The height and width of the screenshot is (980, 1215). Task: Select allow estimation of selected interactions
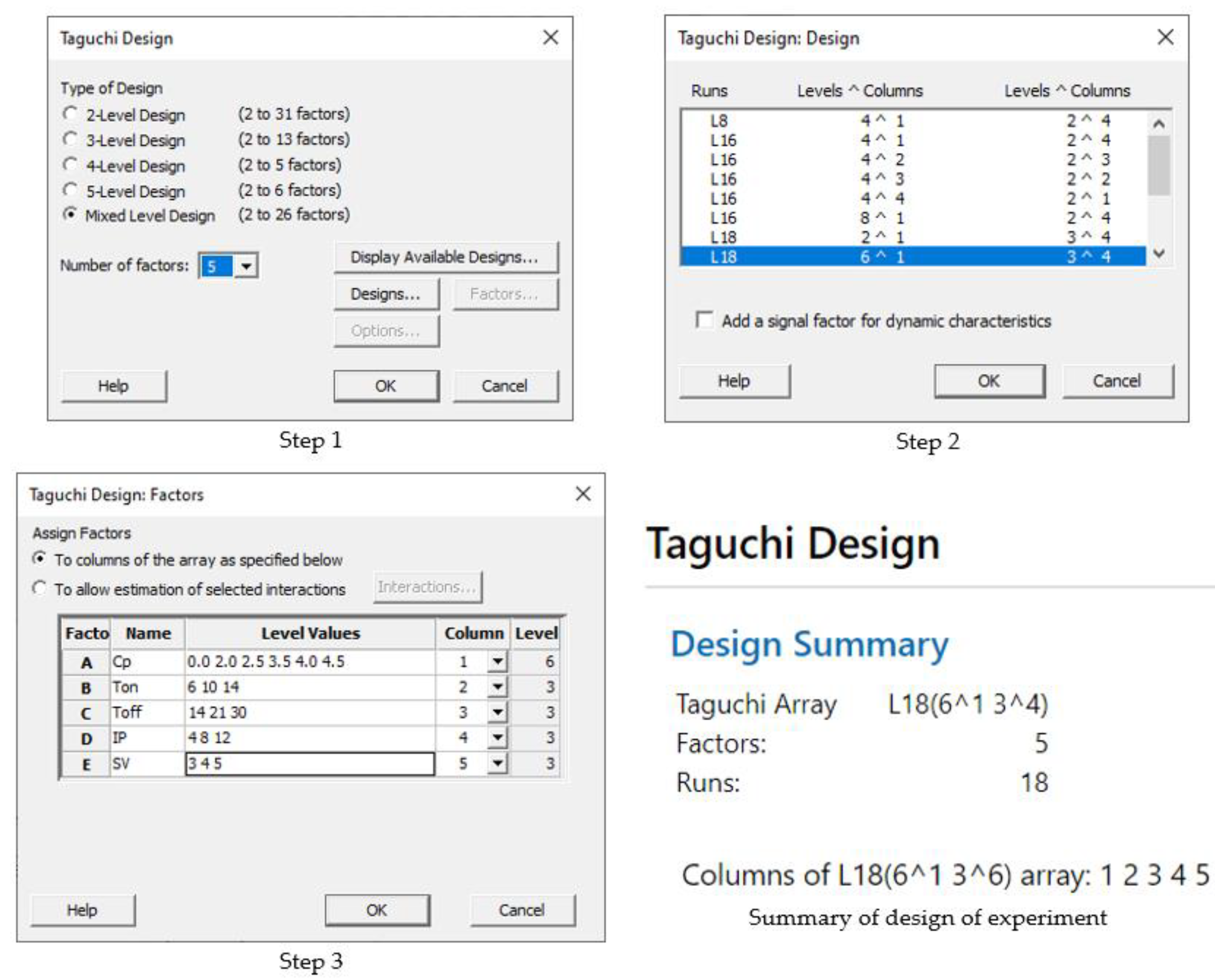(39, 588)
